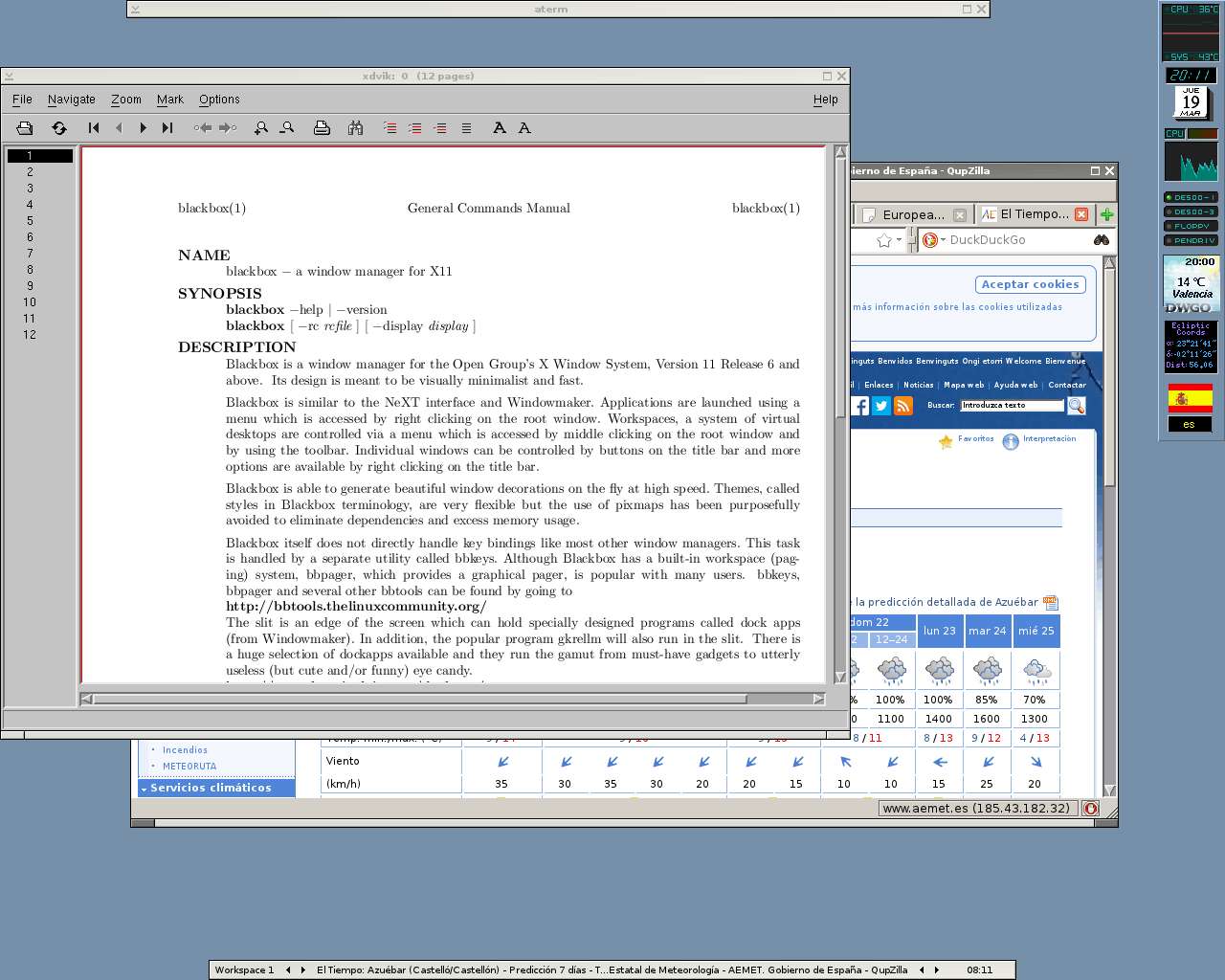The width and height of the screenshot is (1225, 980).
Task: Click the previous workspace arrow in Blackbox toolbar
Action: point(288,969)
